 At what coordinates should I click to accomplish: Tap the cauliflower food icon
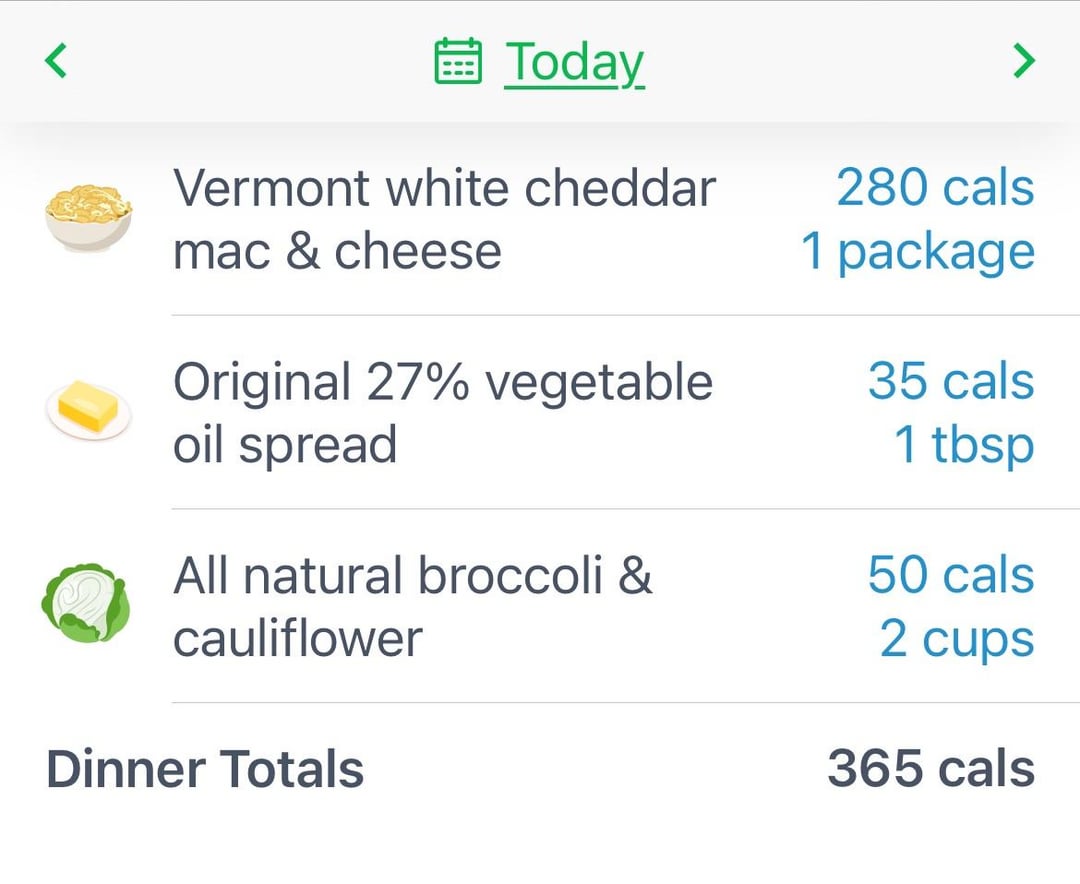coord(85,604)
